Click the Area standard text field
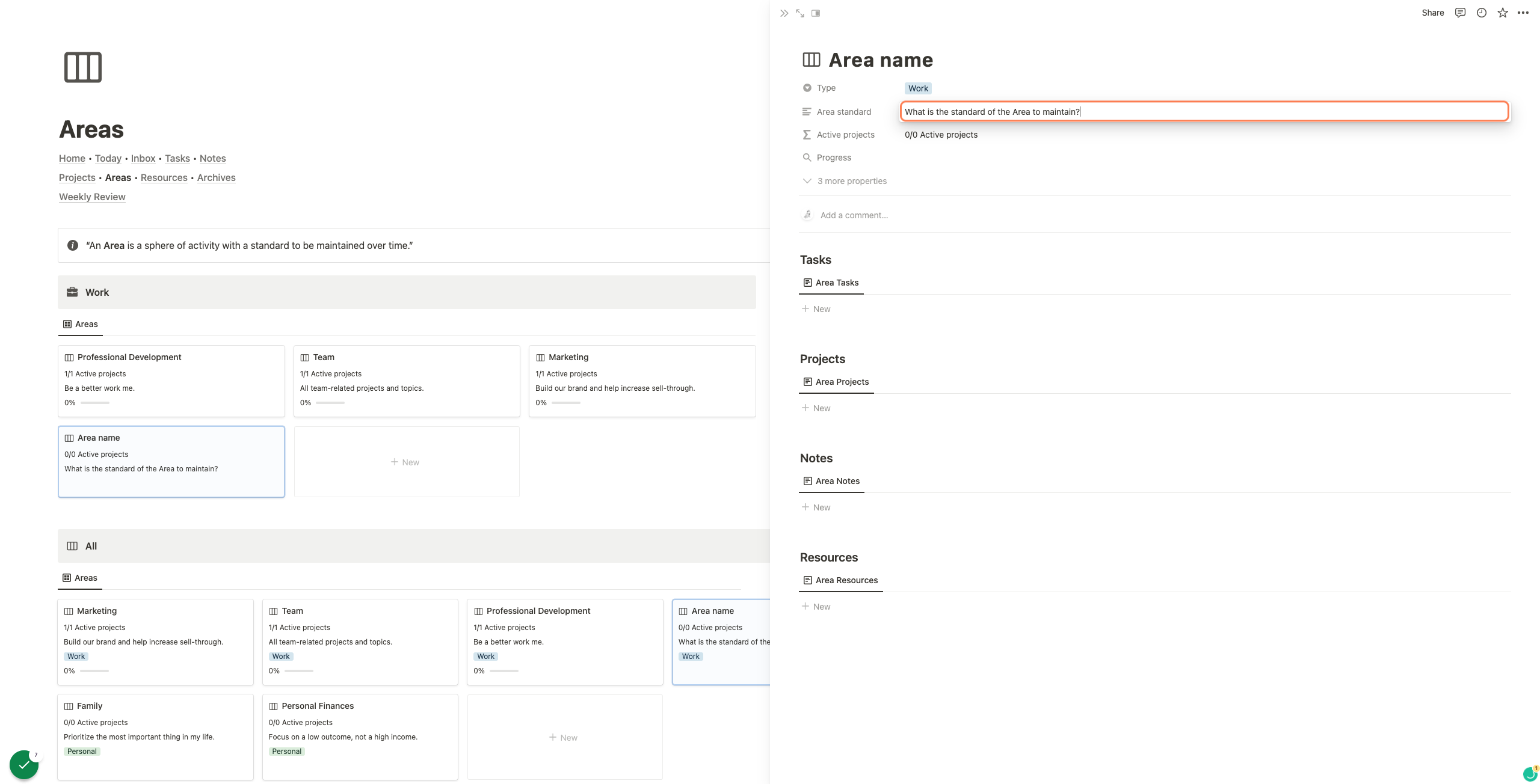The width and height of the screenshot is (1540, 784). (x=1204, y=111)
